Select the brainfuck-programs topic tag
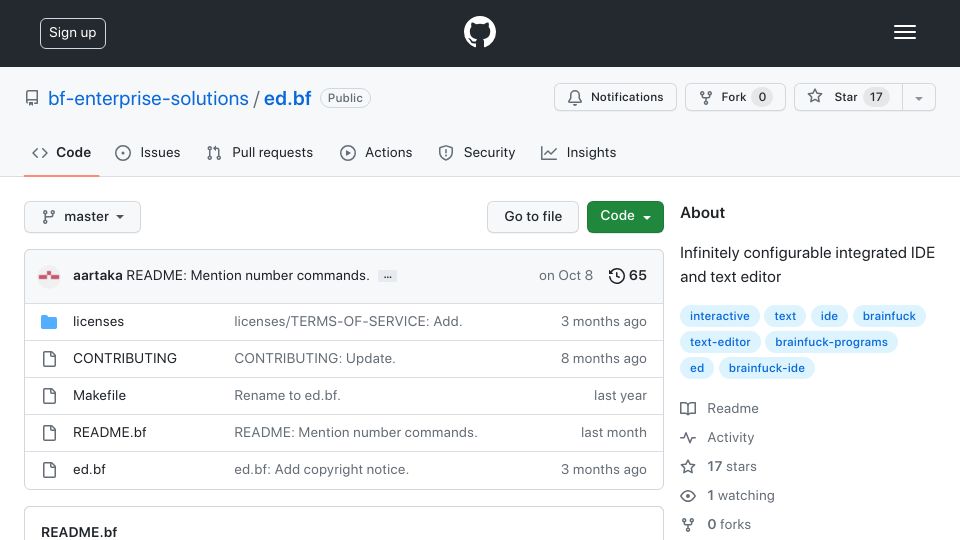 831,342
